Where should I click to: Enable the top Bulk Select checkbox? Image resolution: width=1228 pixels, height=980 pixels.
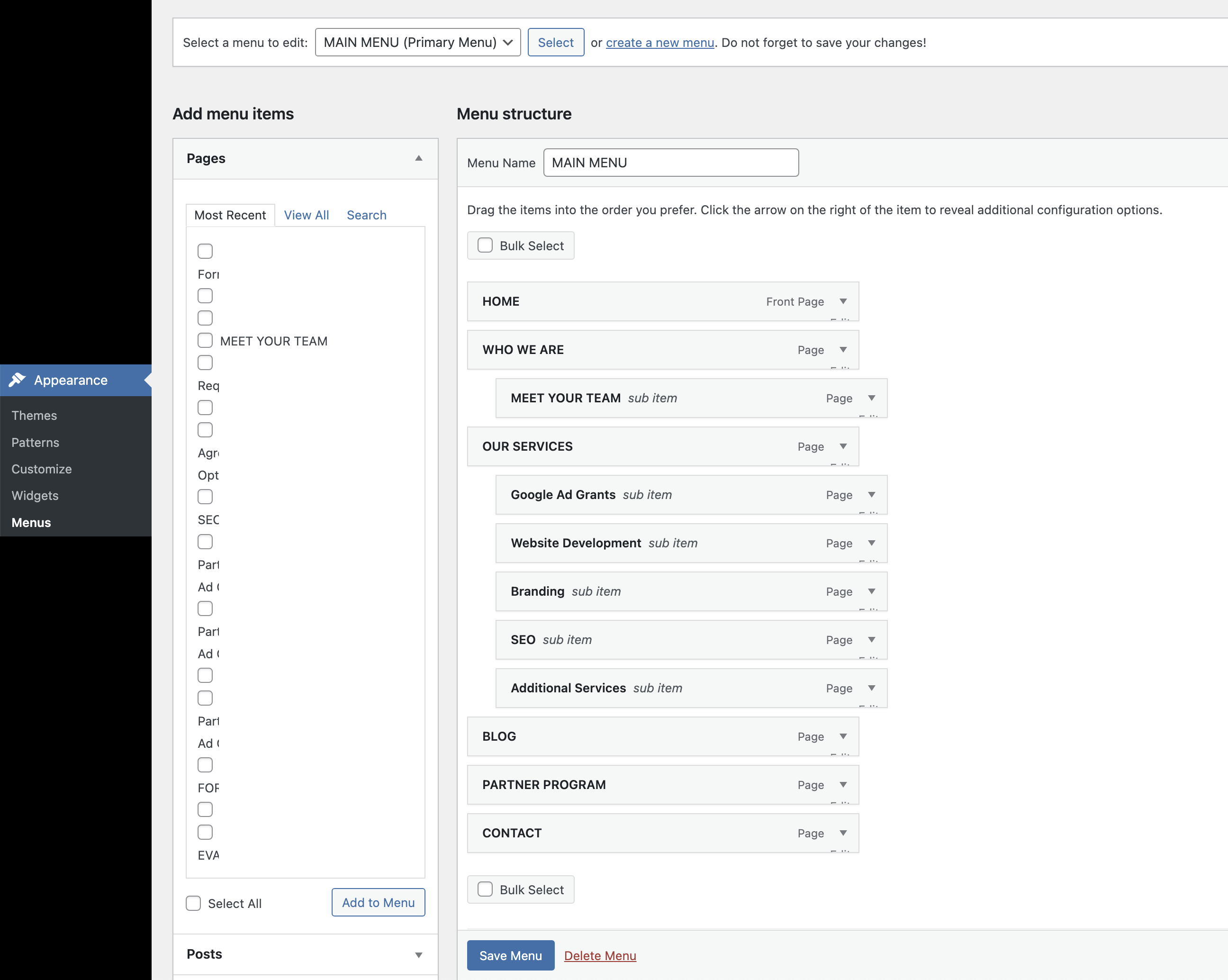[x=485, y=245]
